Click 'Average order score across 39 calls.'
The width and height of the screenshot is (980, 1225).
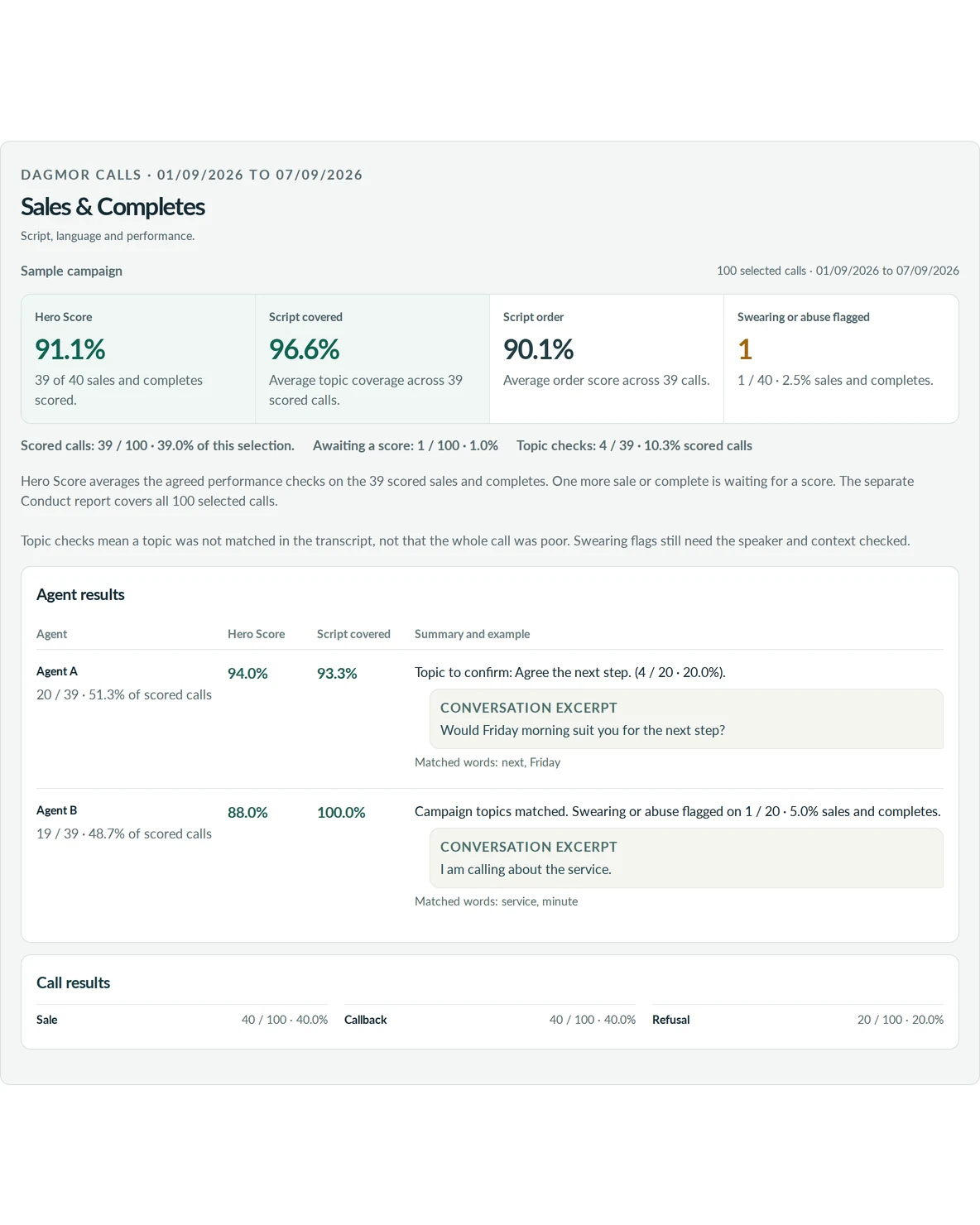pyautogui.click(x=606, y=380)
